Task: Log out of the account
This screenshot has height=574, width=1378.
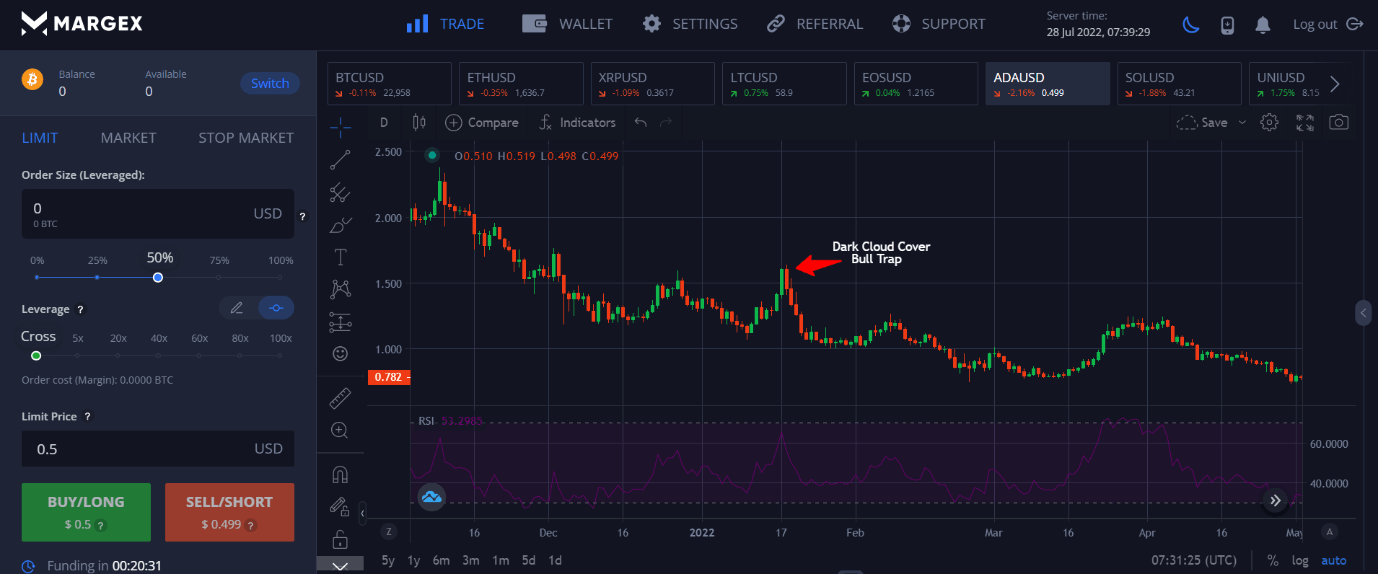Action: [1326, 24]
